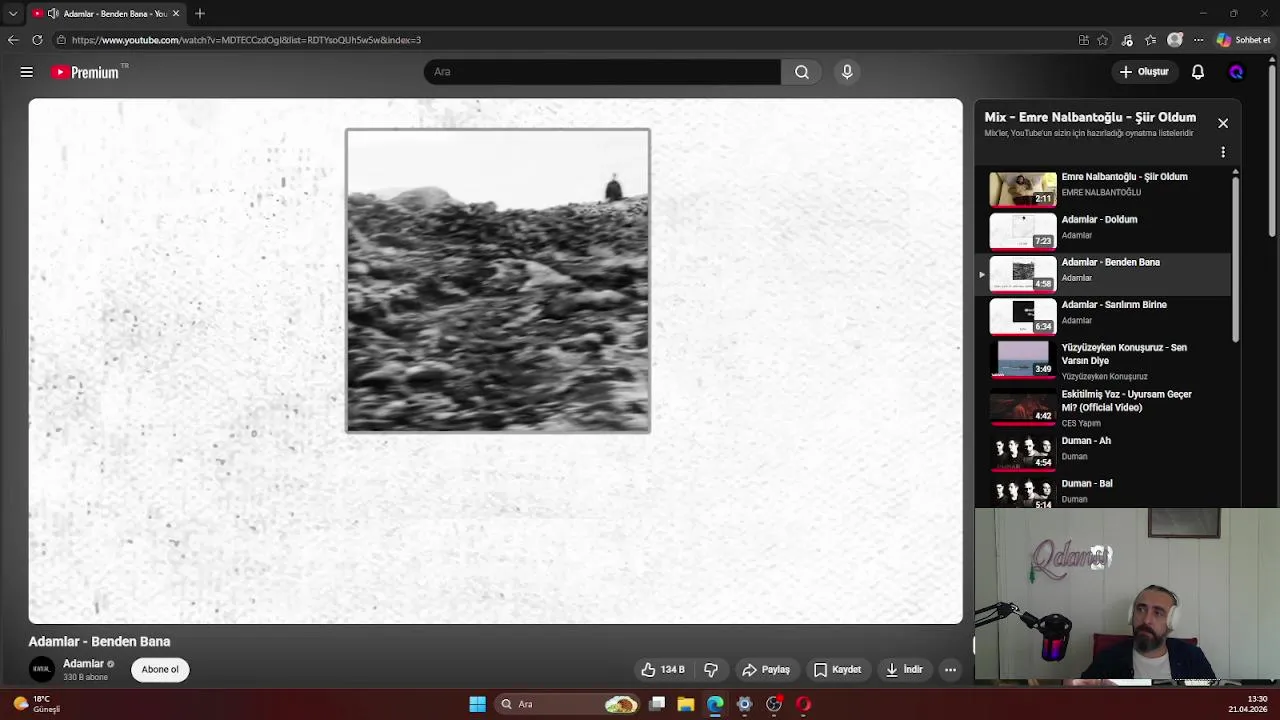Start voice search with microphone icon
Image resolution: width=1280 pixels, height=720 pixels.
coord(847,72)
